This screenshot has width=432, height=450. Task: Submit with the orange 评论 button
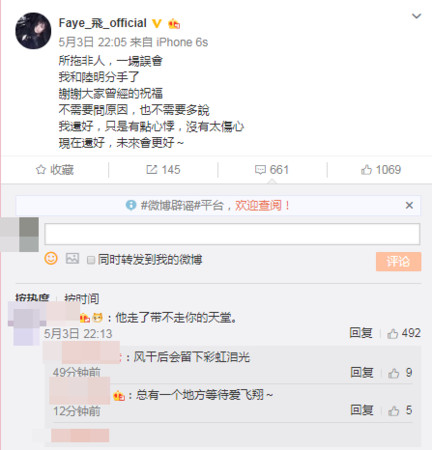point(398,261)
